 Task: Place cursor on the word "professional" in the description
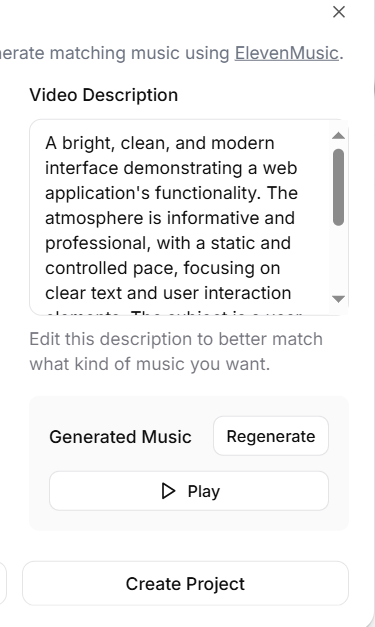[96, 243]
